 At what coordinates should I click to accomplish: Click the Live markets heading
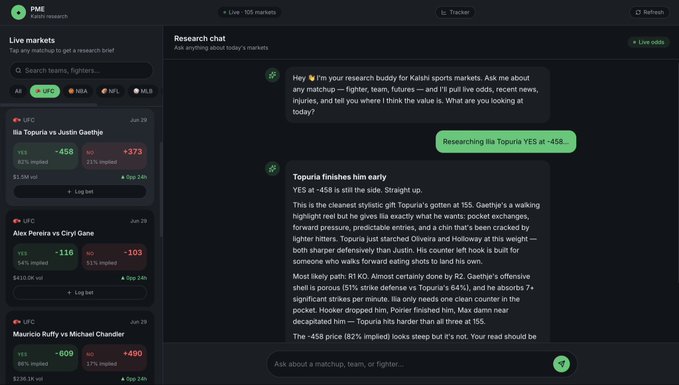(x=32, y=40)
